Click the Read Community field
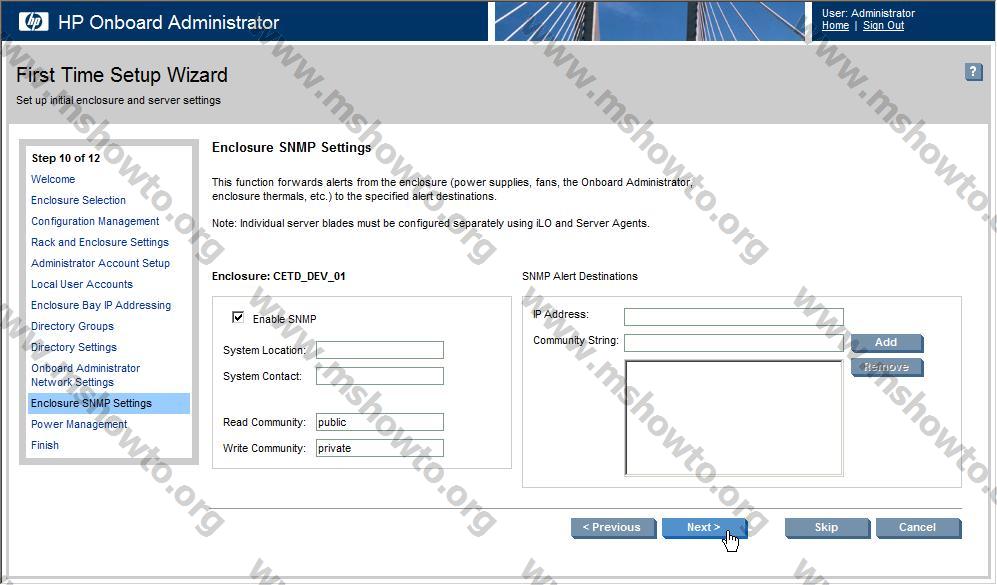 [380, 422]
